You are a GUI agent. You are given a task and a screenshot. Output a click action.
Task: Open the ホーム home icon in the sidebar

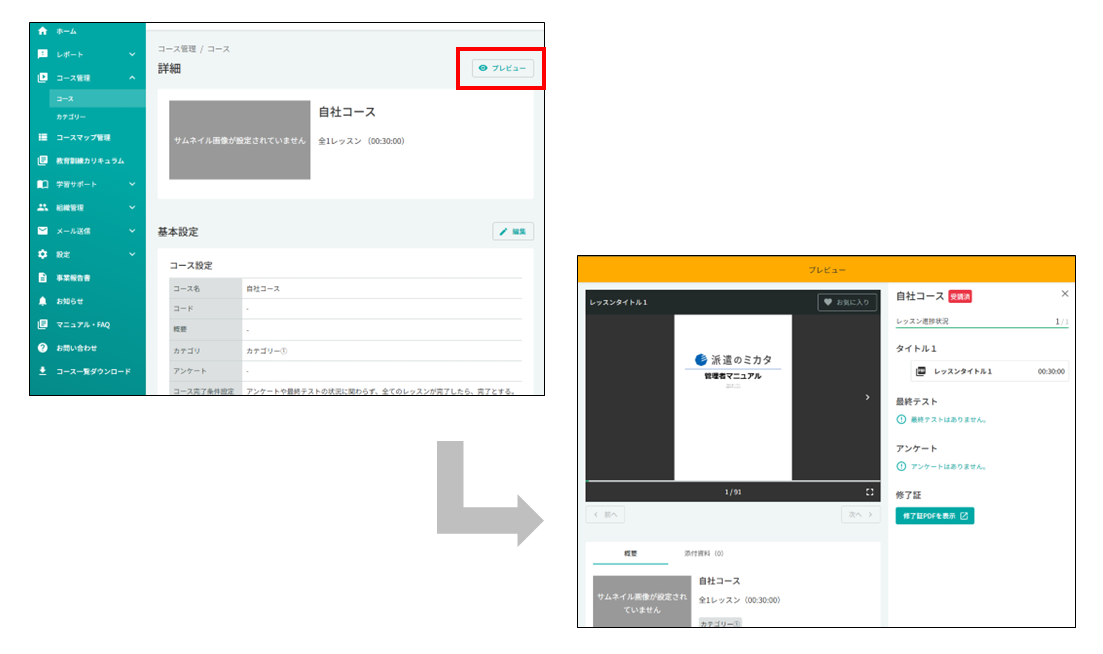pyautogui.click(x=42, y=31)
